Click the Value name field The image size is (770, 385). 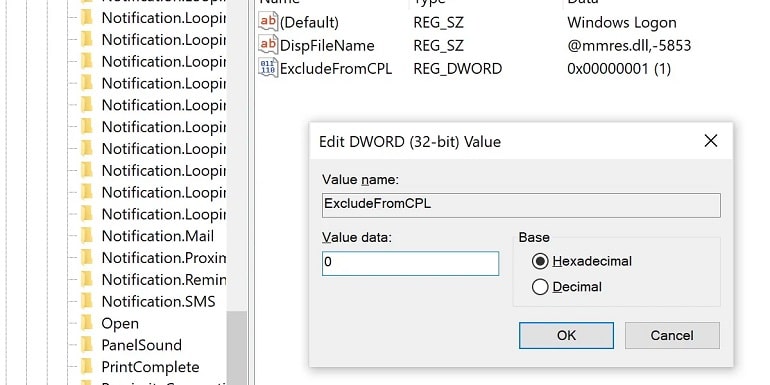(x=522, y=205)
